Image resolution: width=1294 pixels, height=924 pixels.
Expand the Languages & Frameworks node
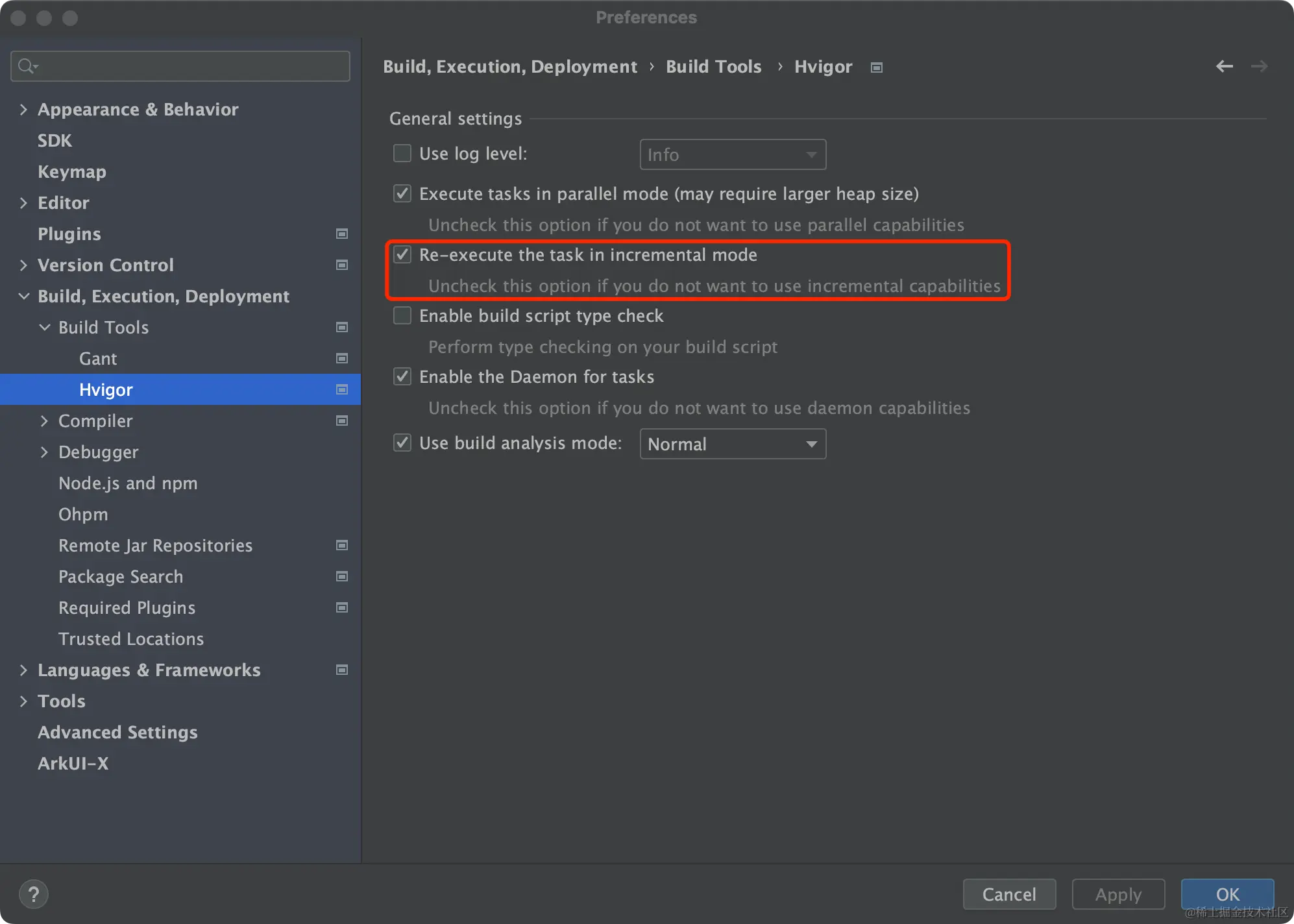23,670
